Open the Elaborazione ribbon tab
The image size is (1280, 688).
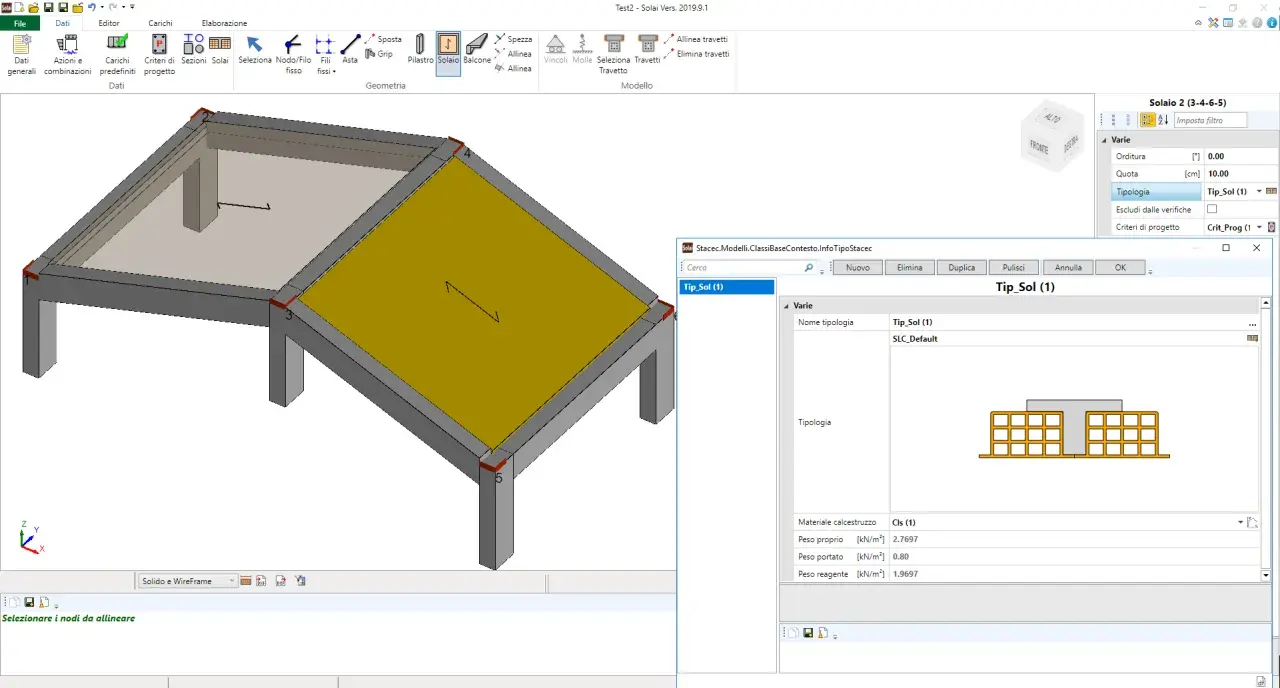(224, 23)
